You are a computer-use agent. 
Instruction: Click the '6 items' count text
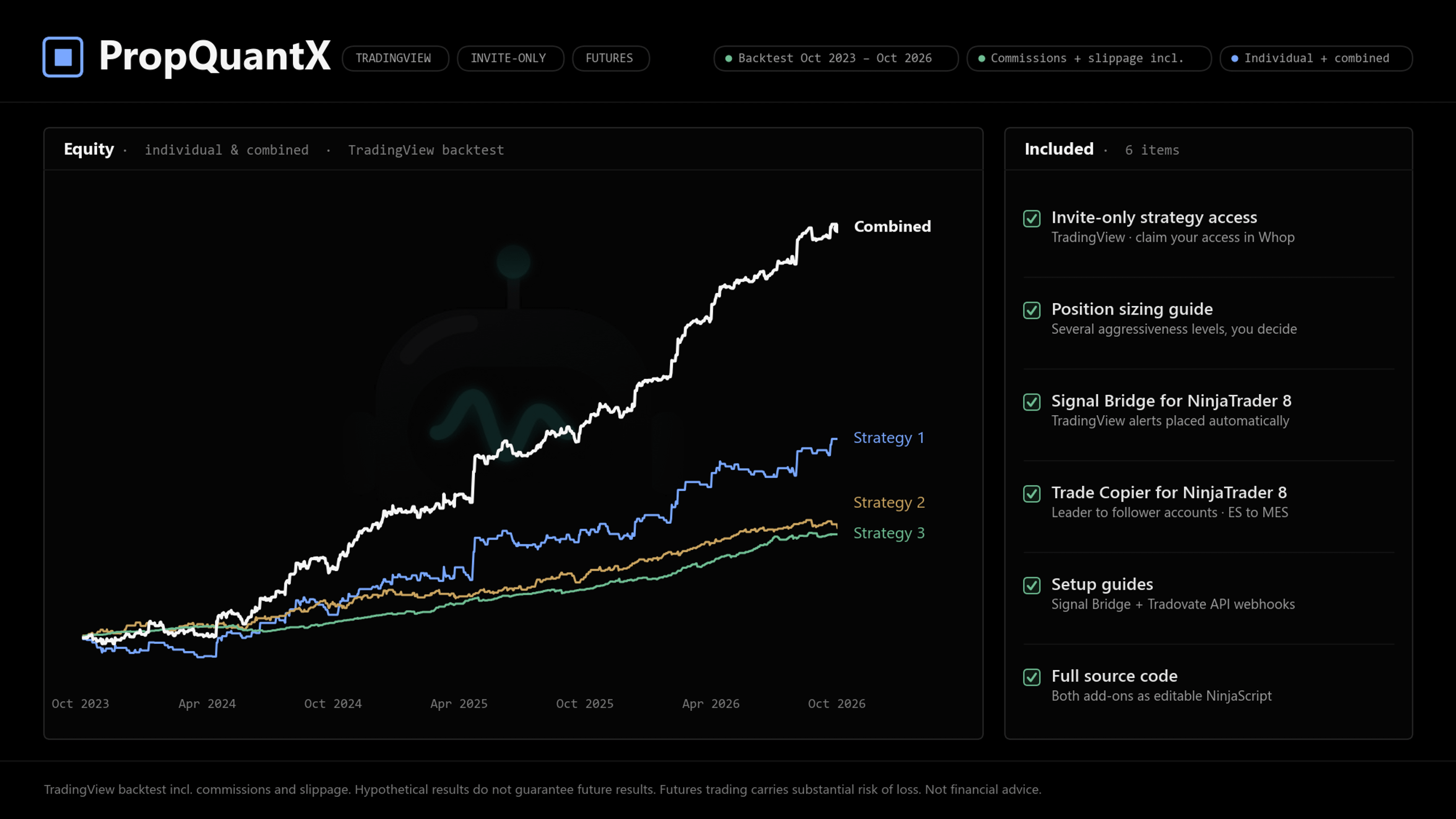(x=1152, y=150)
